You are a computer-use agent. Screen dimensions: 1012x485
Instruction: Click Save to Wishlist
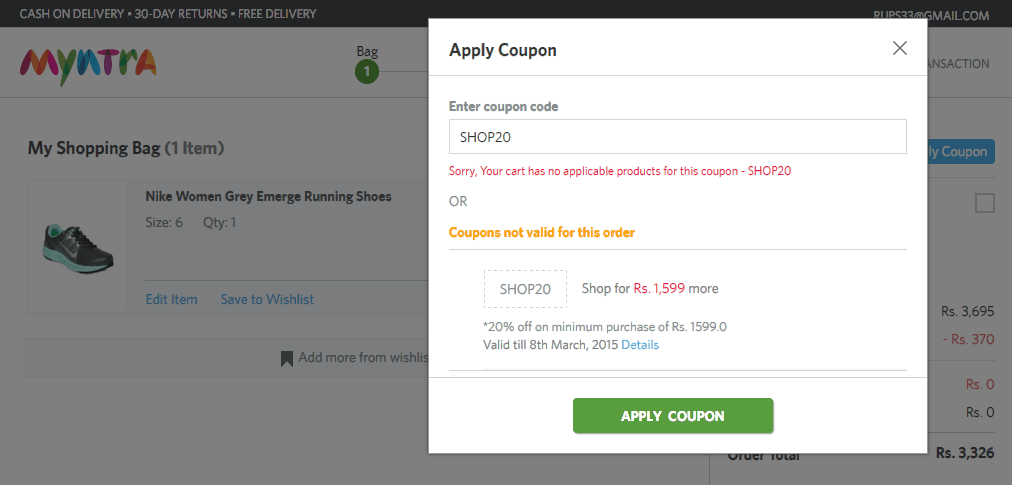pos(267,299)
